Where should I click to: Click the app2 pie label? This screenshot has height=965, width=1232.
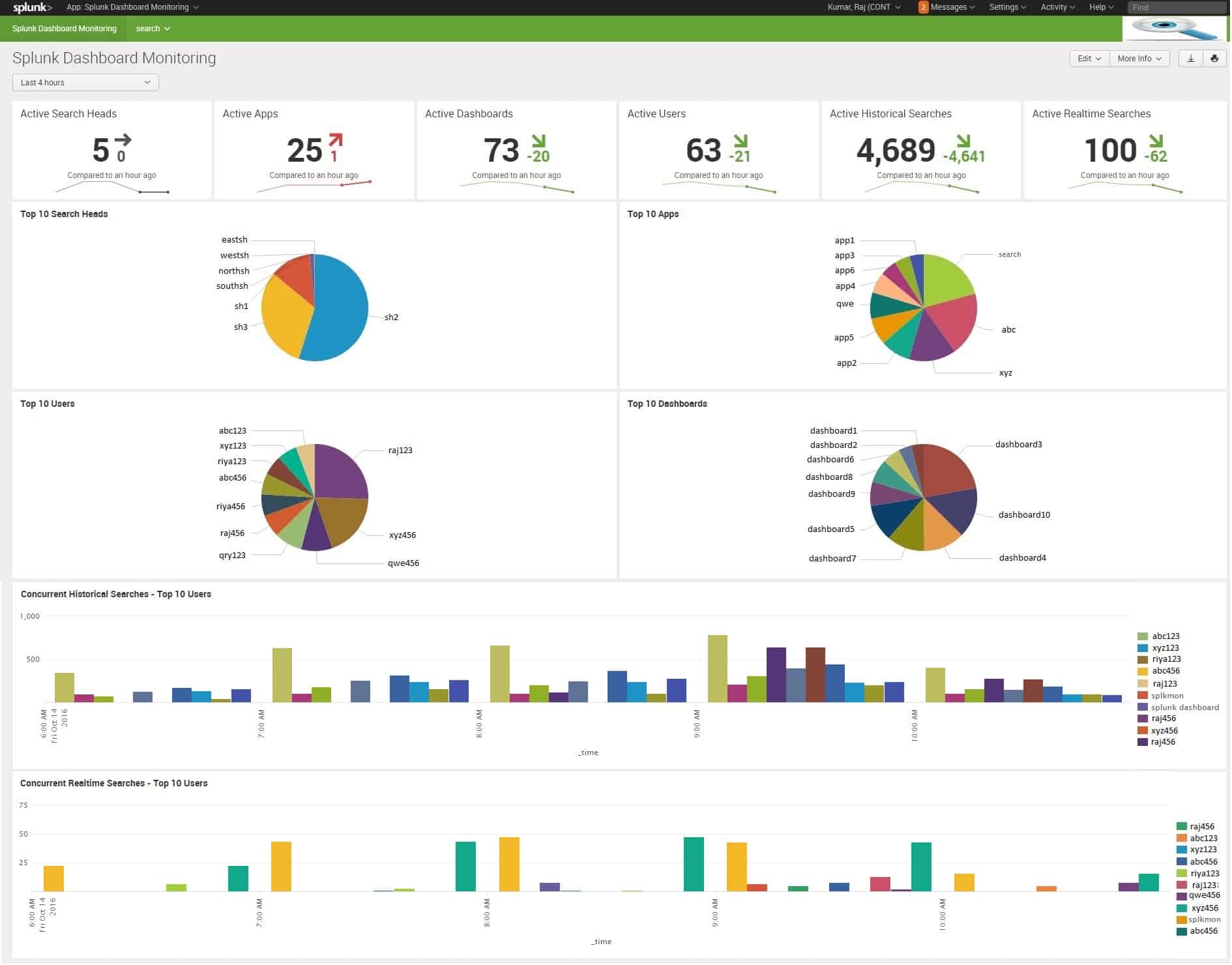847,364
